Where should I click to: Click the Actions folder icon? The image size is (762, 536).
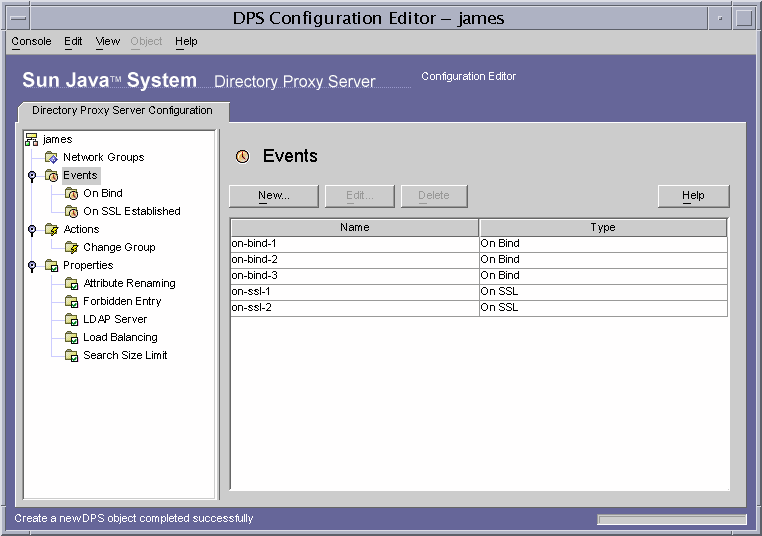(x=52, y=229)
